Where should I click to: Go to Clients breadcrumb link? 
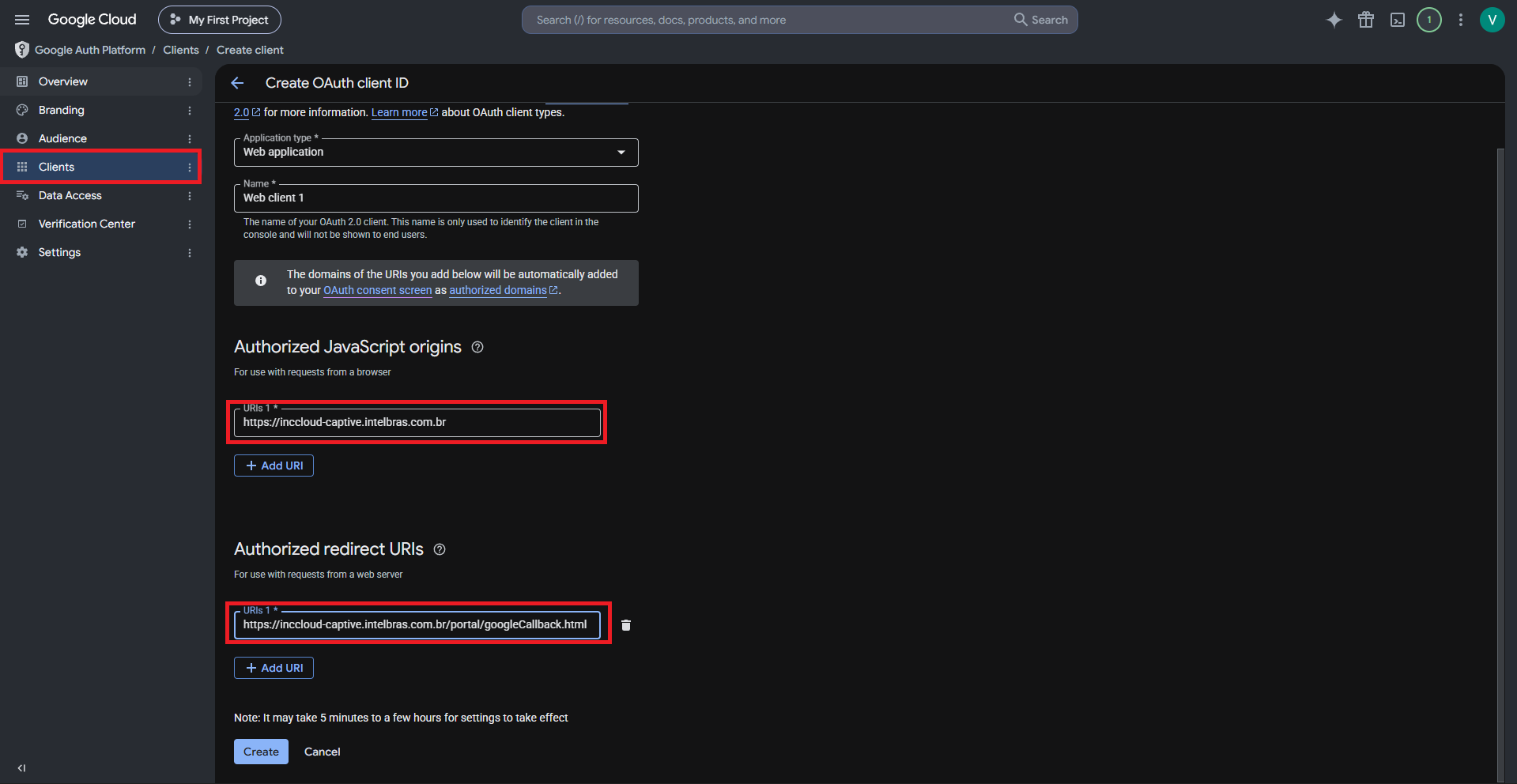[x=181, y=50]
